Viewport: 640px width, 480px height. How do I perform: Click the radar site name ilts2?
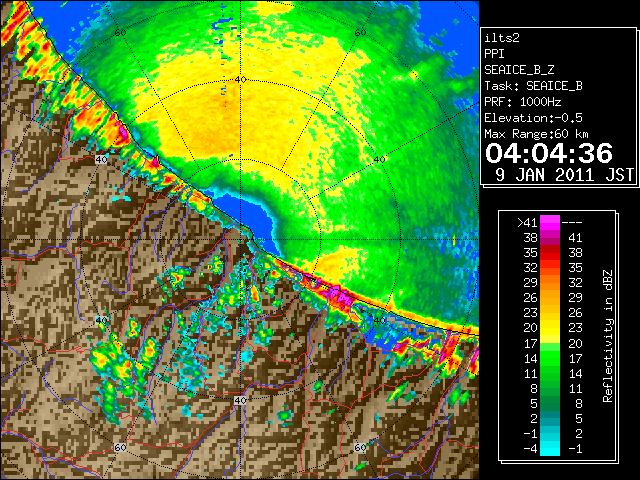[502, 38]
